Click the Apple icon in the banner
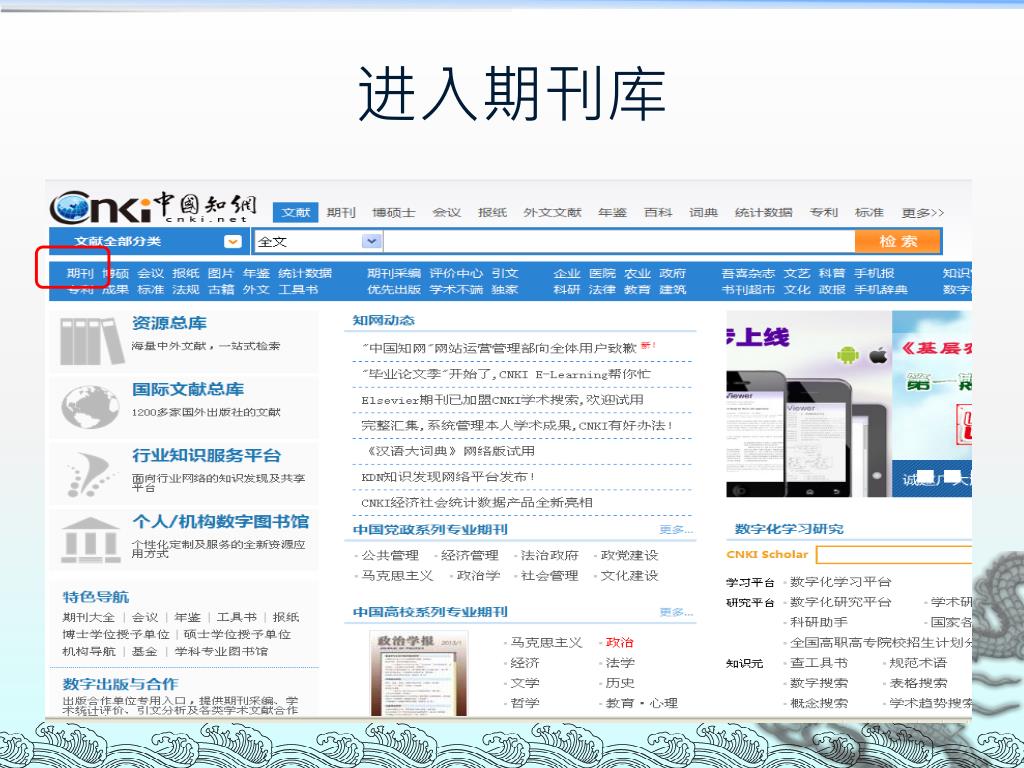Viewport: 1024px width, 768px height. click(878, 355)
